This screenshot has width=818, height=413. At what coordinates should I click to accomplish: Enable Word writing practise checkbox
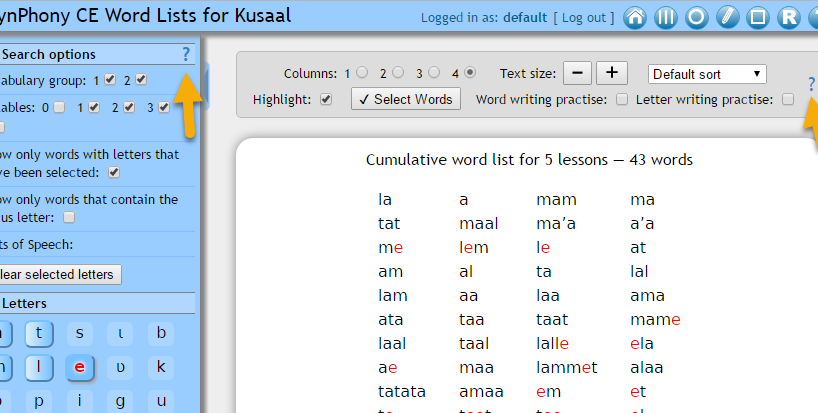(x=622, y=99)
